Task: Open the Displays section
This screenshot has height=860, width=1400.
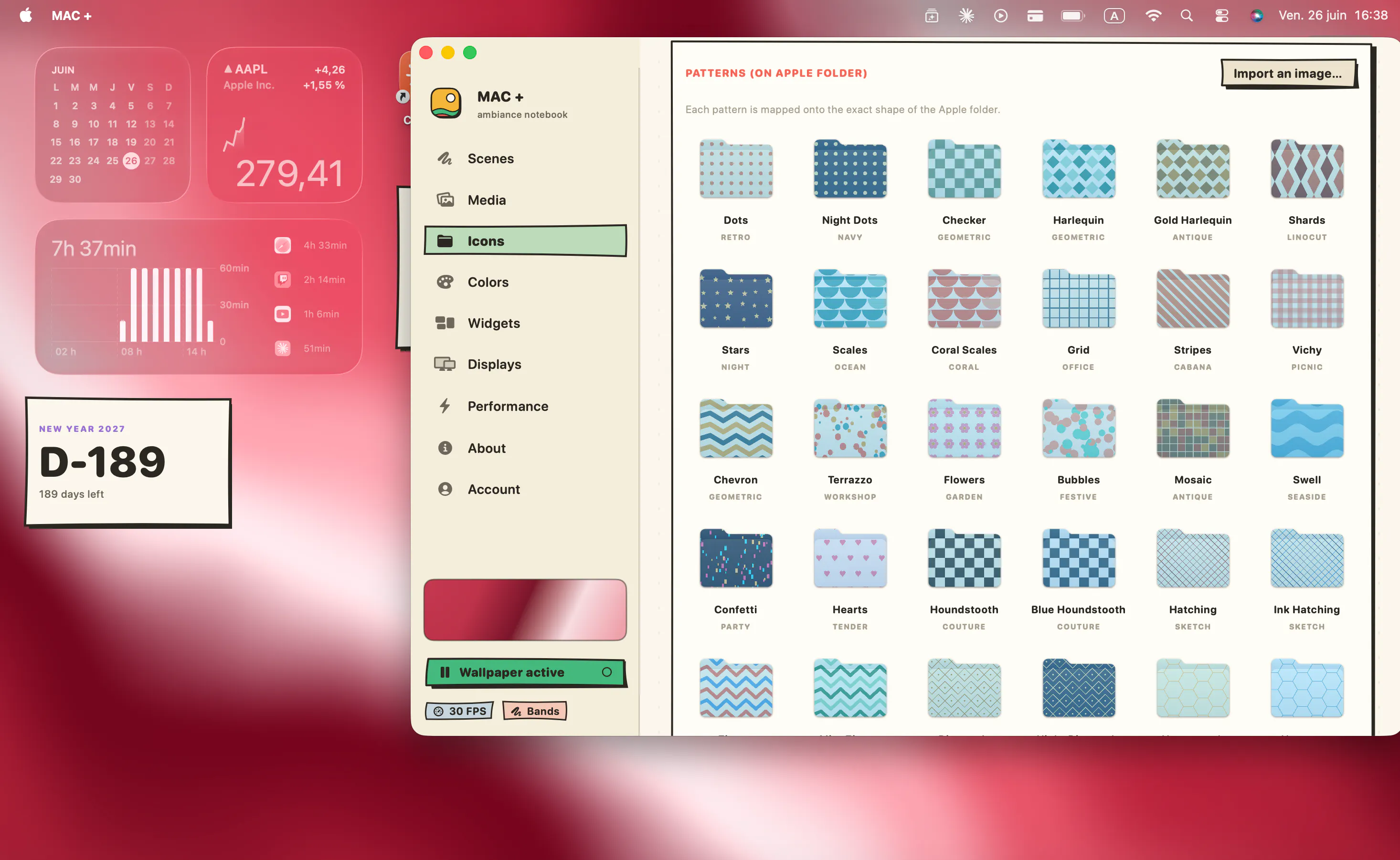Action: tap(525, 364)
